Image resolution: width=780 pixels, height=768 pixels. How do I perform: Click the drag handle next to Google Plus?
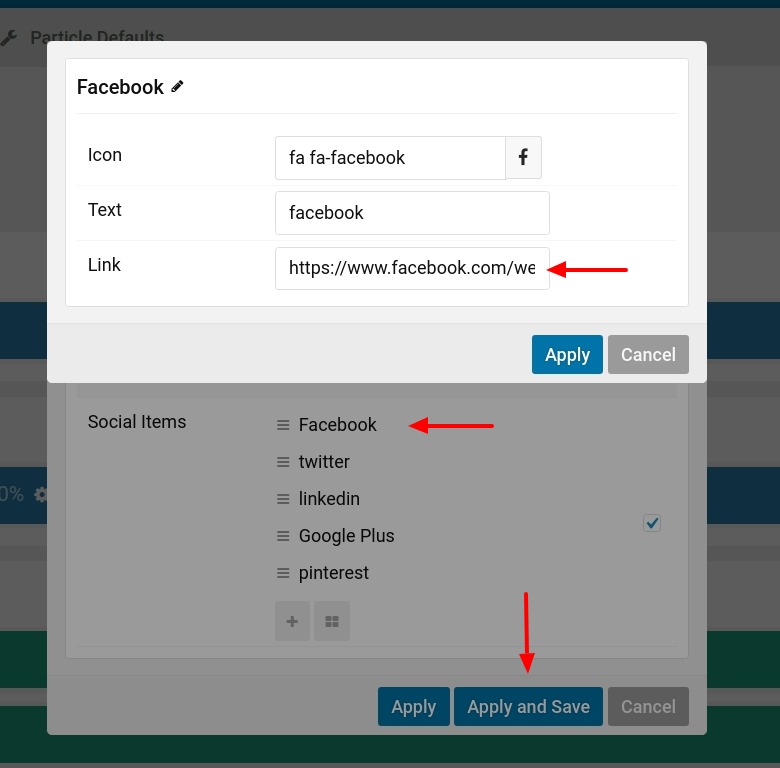tap(283, 536)
